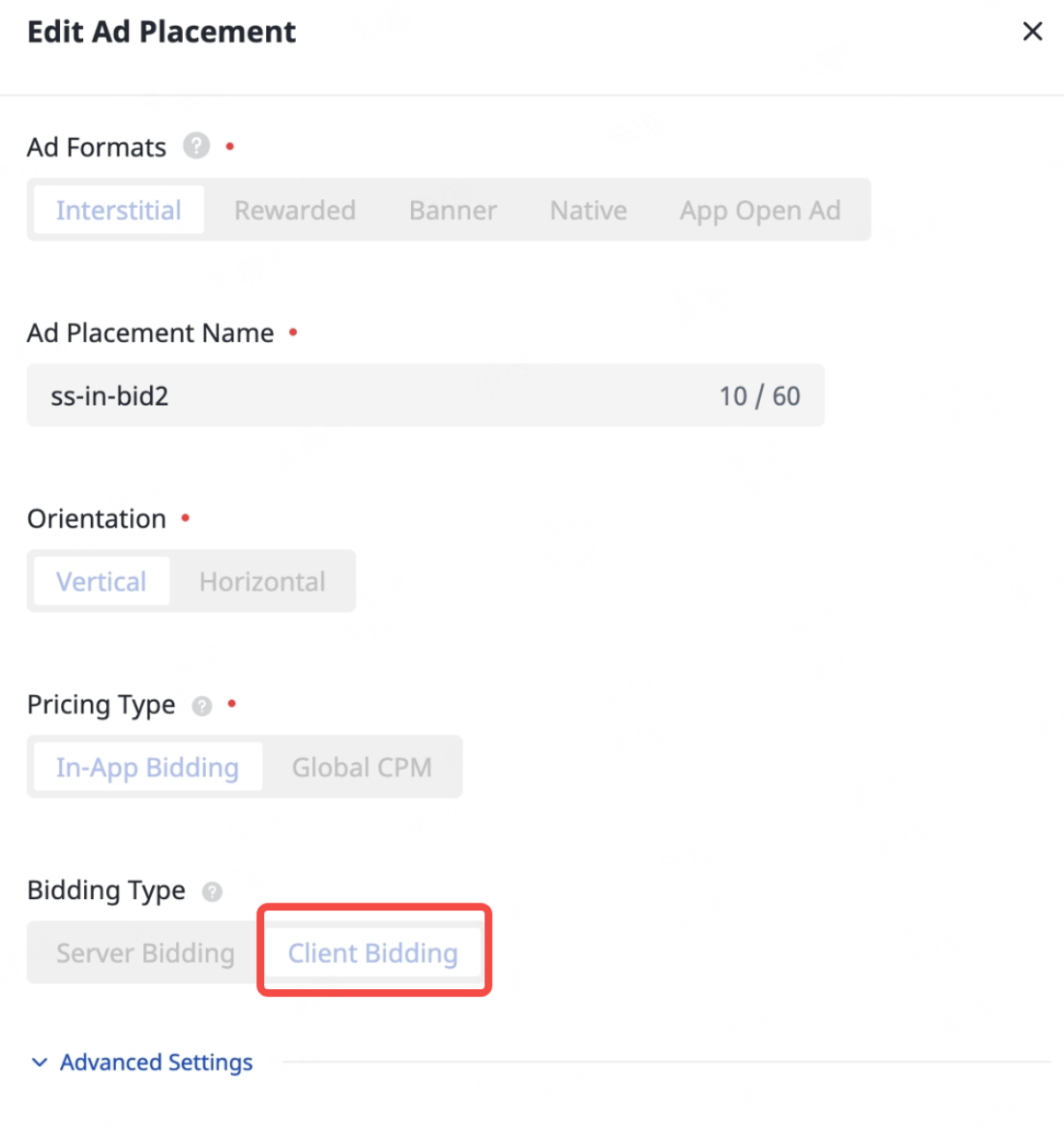Expand the Advanced Settings chevron arrow
The height and width of the screenshot is (1128, 1064).
click(40, 1063)
